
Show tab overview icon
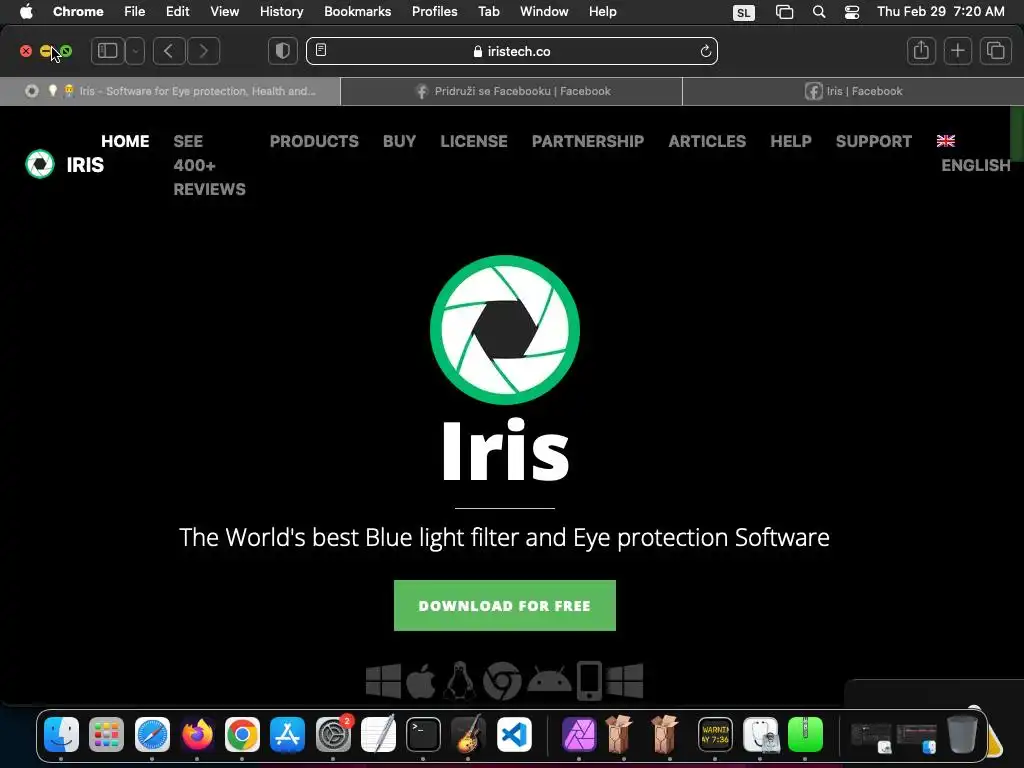tap(995, 51)
